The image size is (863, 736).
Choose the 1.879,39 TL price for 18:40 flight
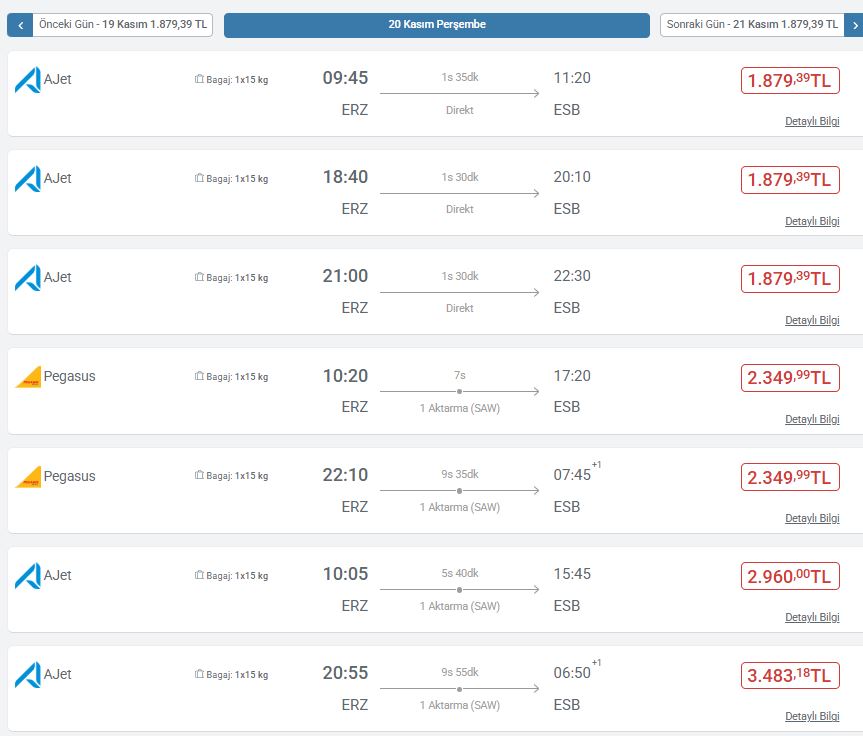coord(789,180)
